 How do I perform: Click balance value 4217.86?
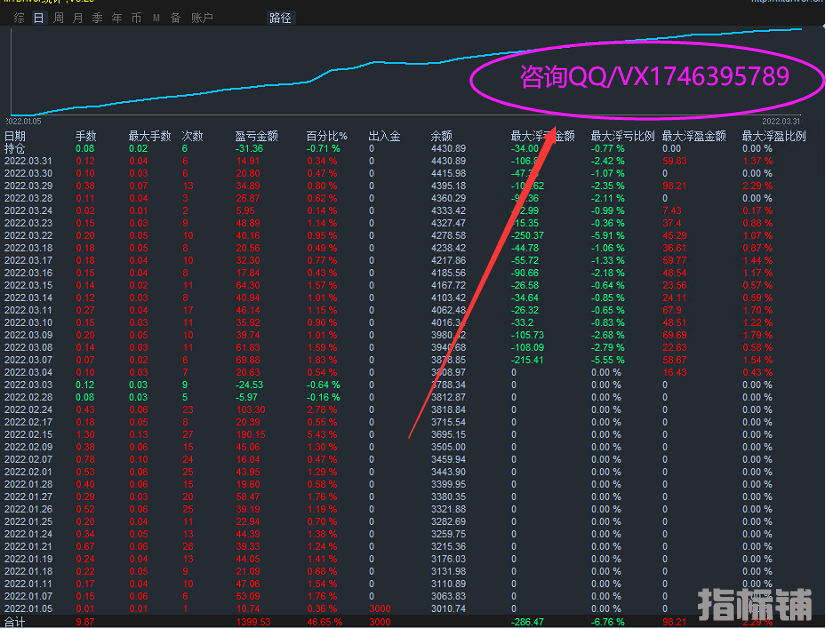click(x=448, y=261)
